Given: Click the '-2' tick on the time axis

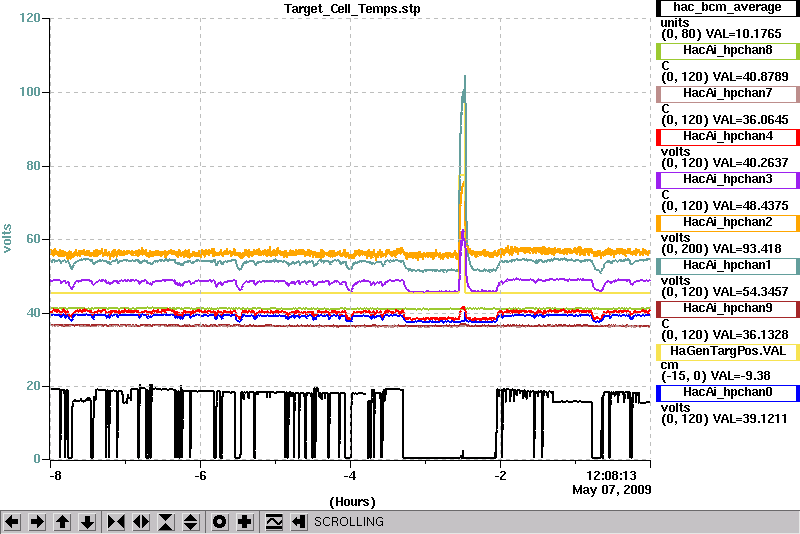Looking at the screenshot, I should point(501,476).
